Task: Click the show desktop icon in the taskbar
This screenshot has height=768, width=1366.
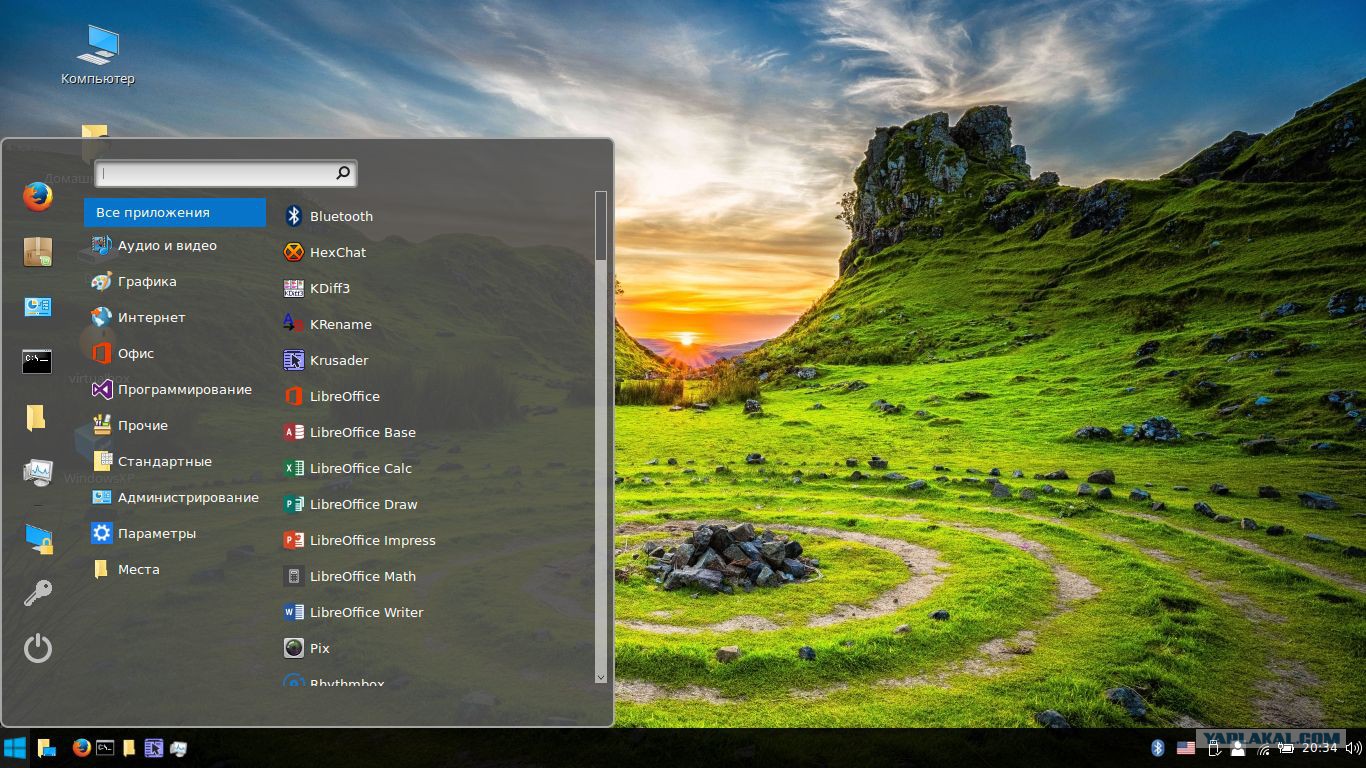Action: pyautogui.click(x=47, y=748)
